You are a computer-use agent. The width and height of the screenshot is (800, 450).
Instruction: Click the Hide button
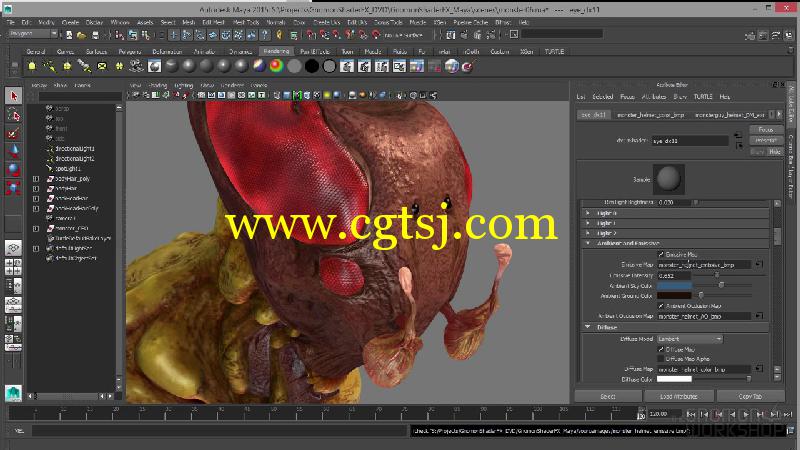[x=775, y=152]
